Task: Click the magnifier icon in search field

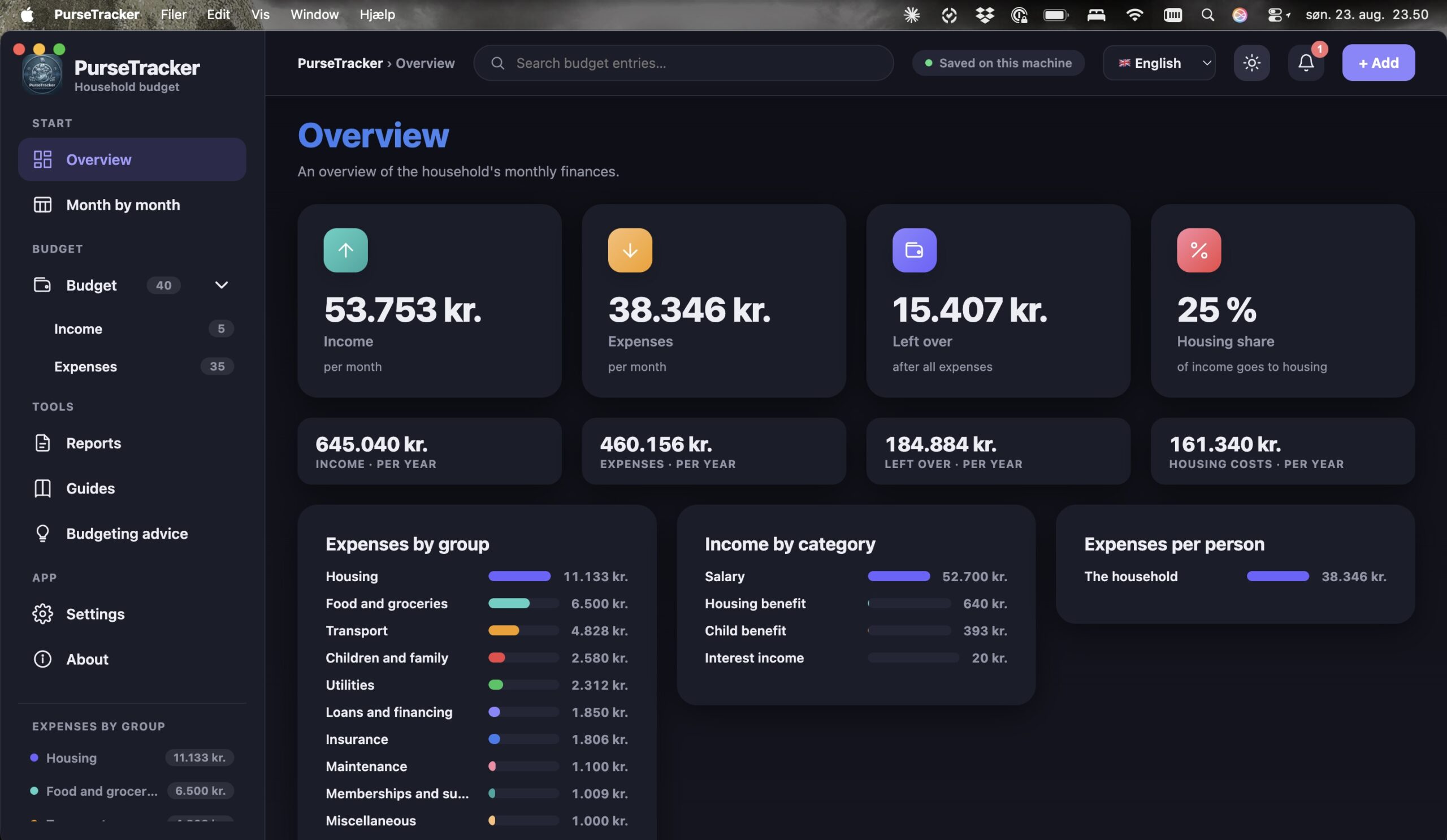Action: (497, 63)
